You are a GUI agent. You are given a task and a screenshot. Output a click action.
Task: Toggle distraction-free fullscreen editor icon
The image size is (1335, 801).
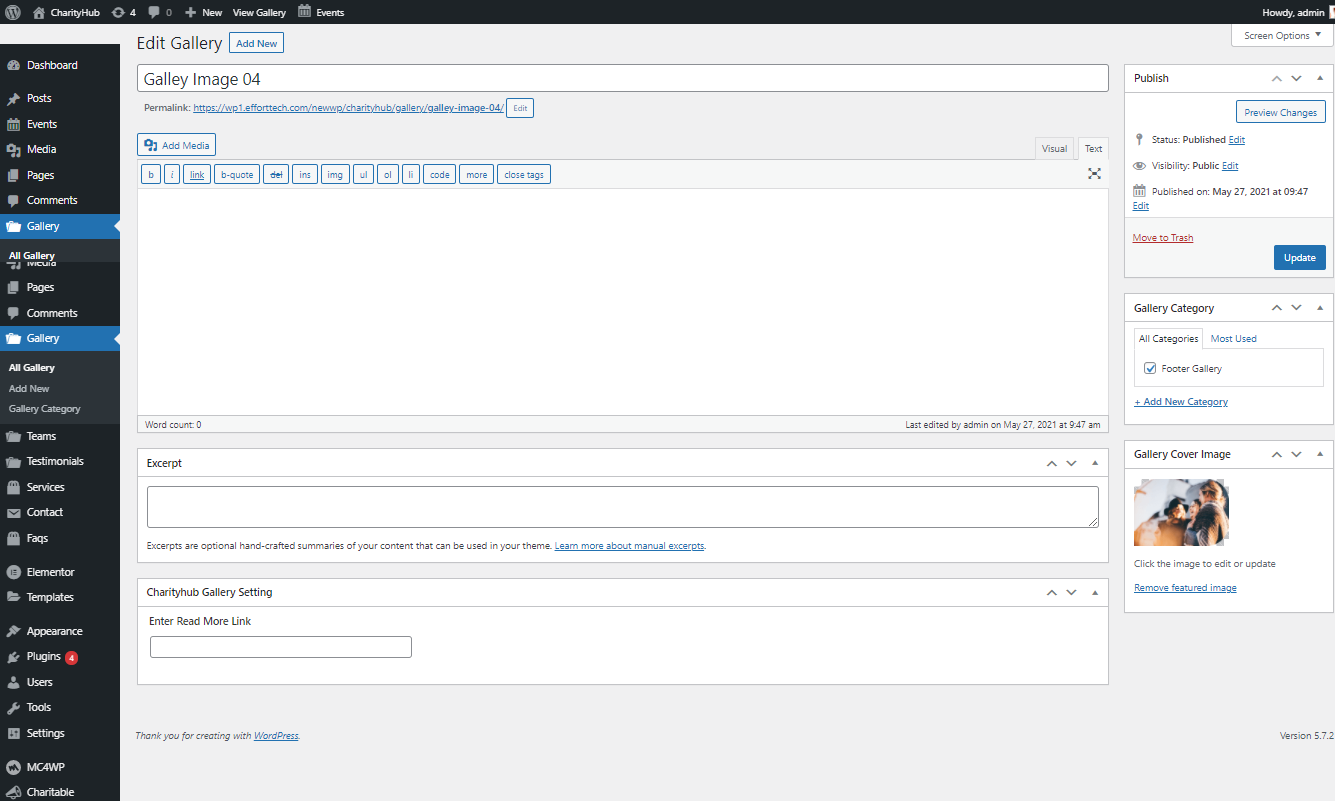point(1094,174)
